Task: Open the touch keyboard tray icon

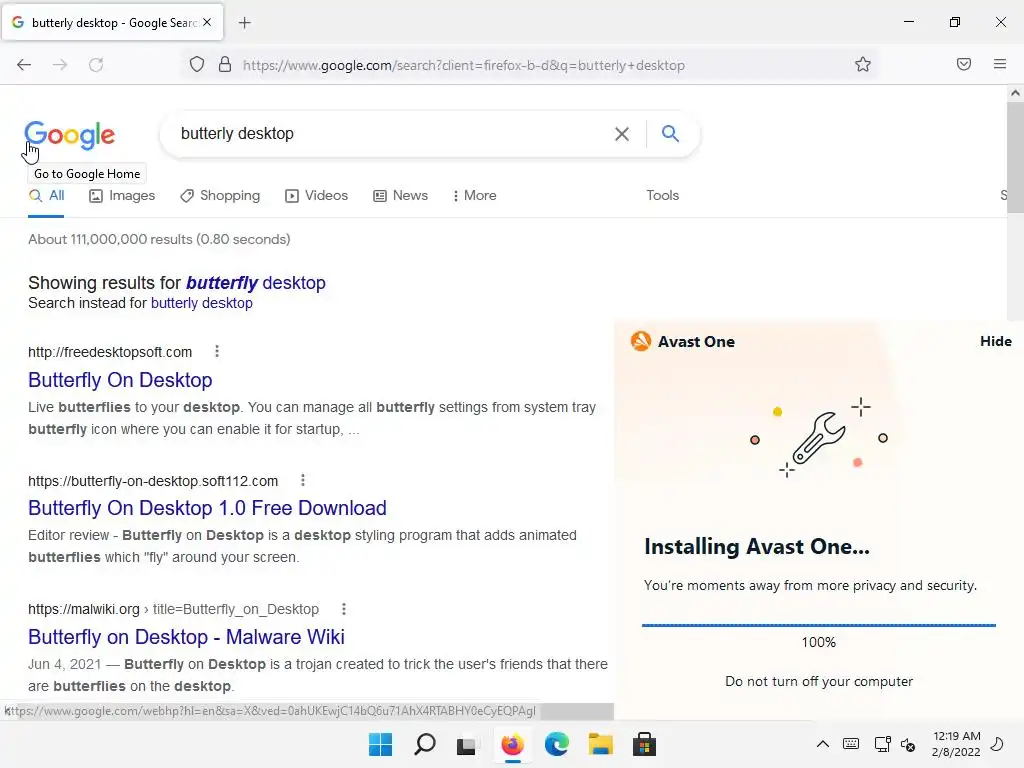Action: 851,744
